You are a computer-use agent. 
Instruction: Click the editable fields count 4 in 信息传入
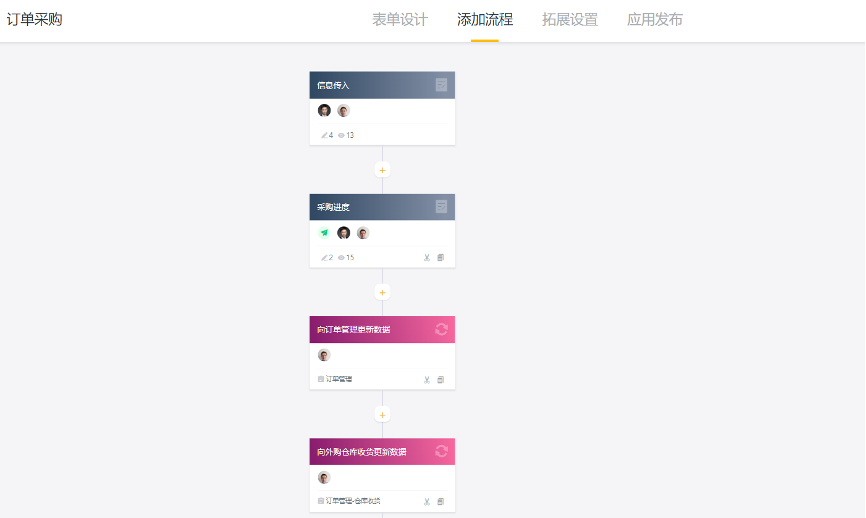pos(327,135)
